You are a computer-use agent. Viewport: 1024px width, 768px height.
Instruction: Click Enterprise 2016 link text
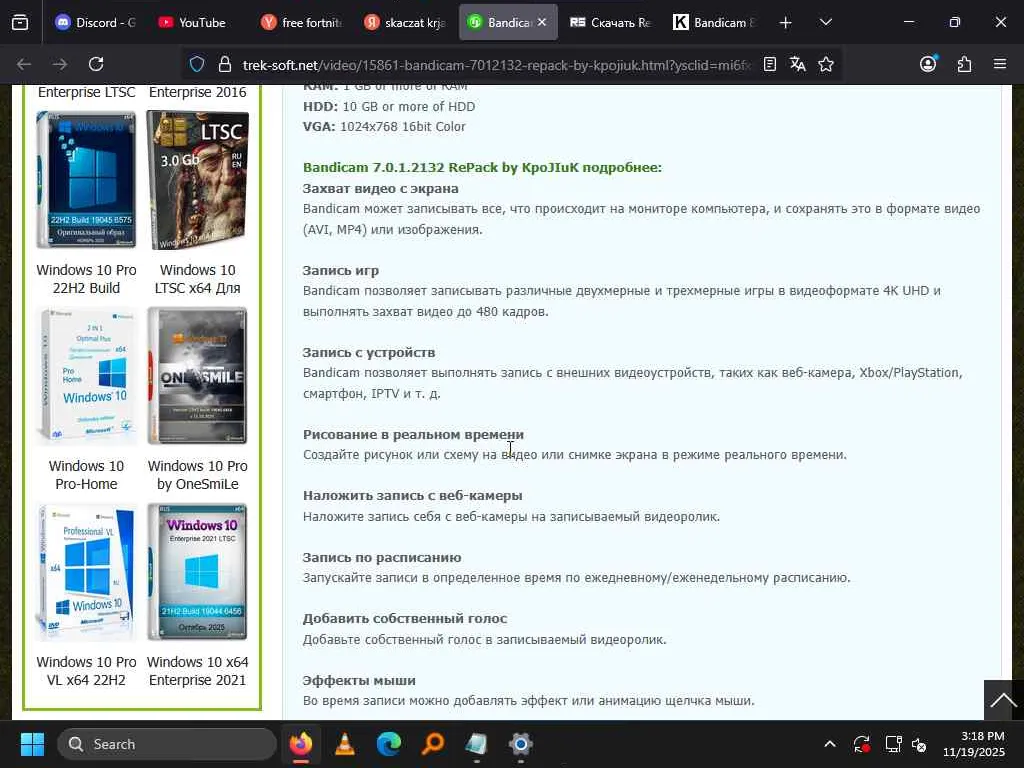(197, 92)
